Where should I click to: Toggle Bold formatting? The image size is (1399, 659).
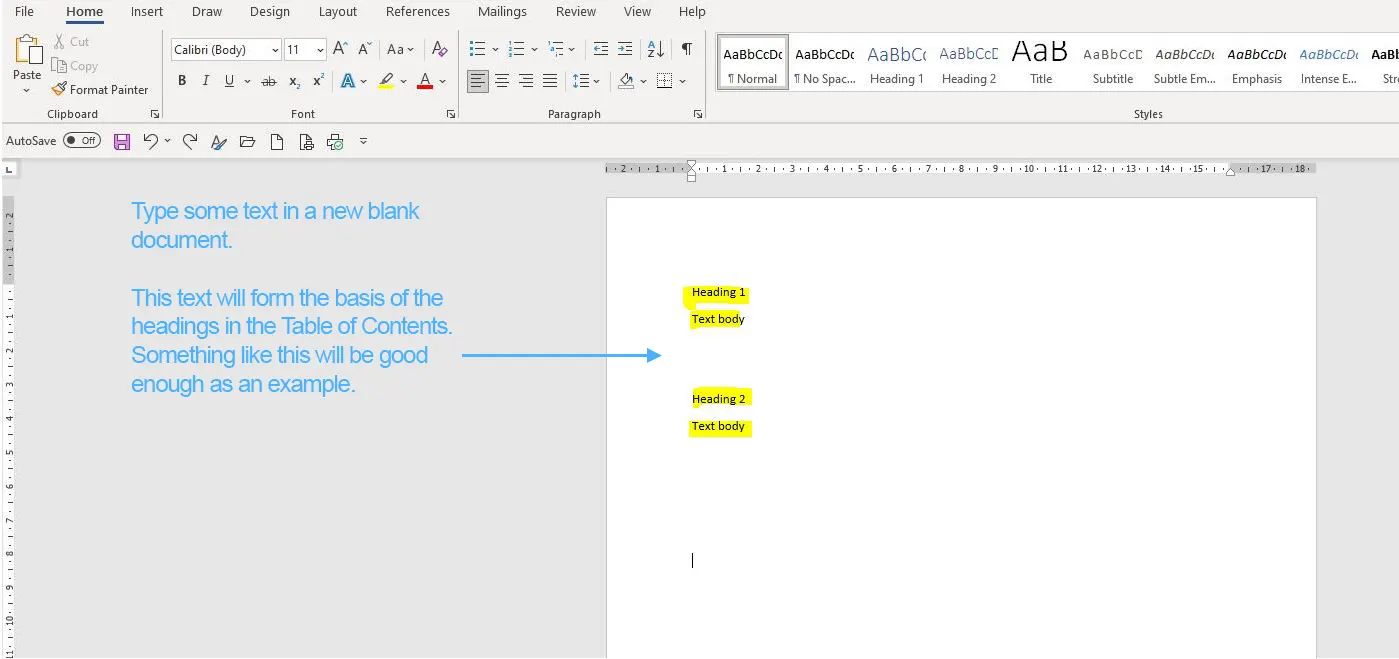coord(182,81)
